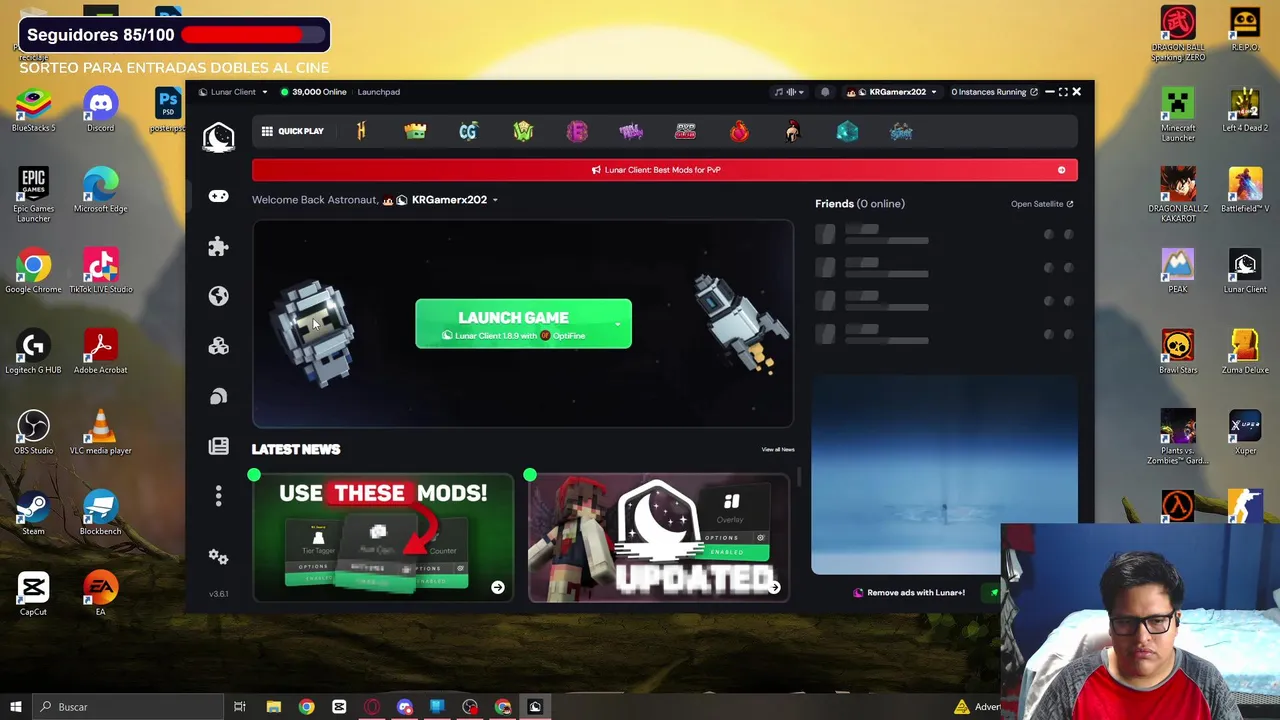Open the teal cube server icon
The height and width of the screenshot is (720, 1280).
click(847, 131)
